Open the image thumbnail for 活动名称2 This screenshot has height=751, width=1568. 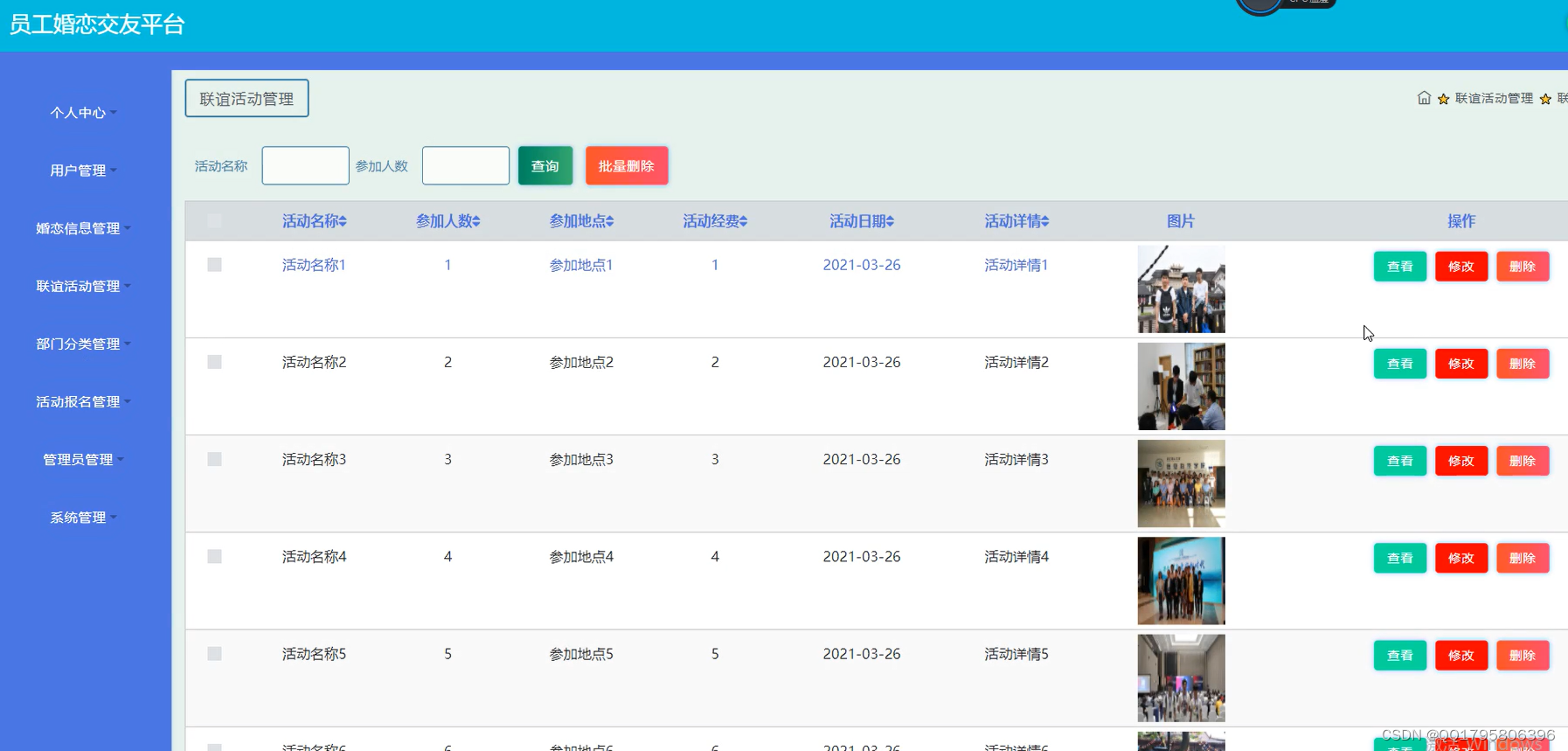pos(1181,386)
